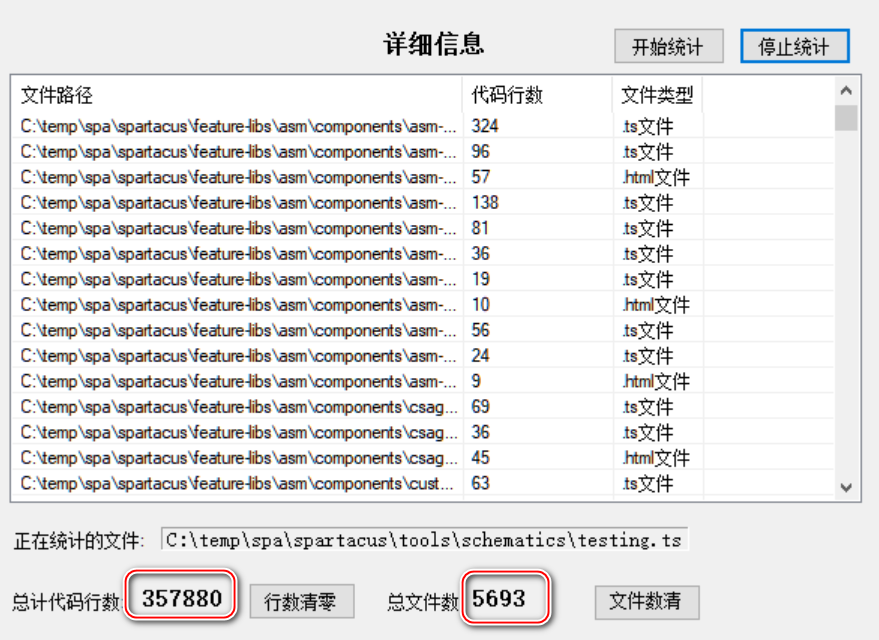Click the vertical scrollbar track
879x640 pixels.
coord(845,300)
